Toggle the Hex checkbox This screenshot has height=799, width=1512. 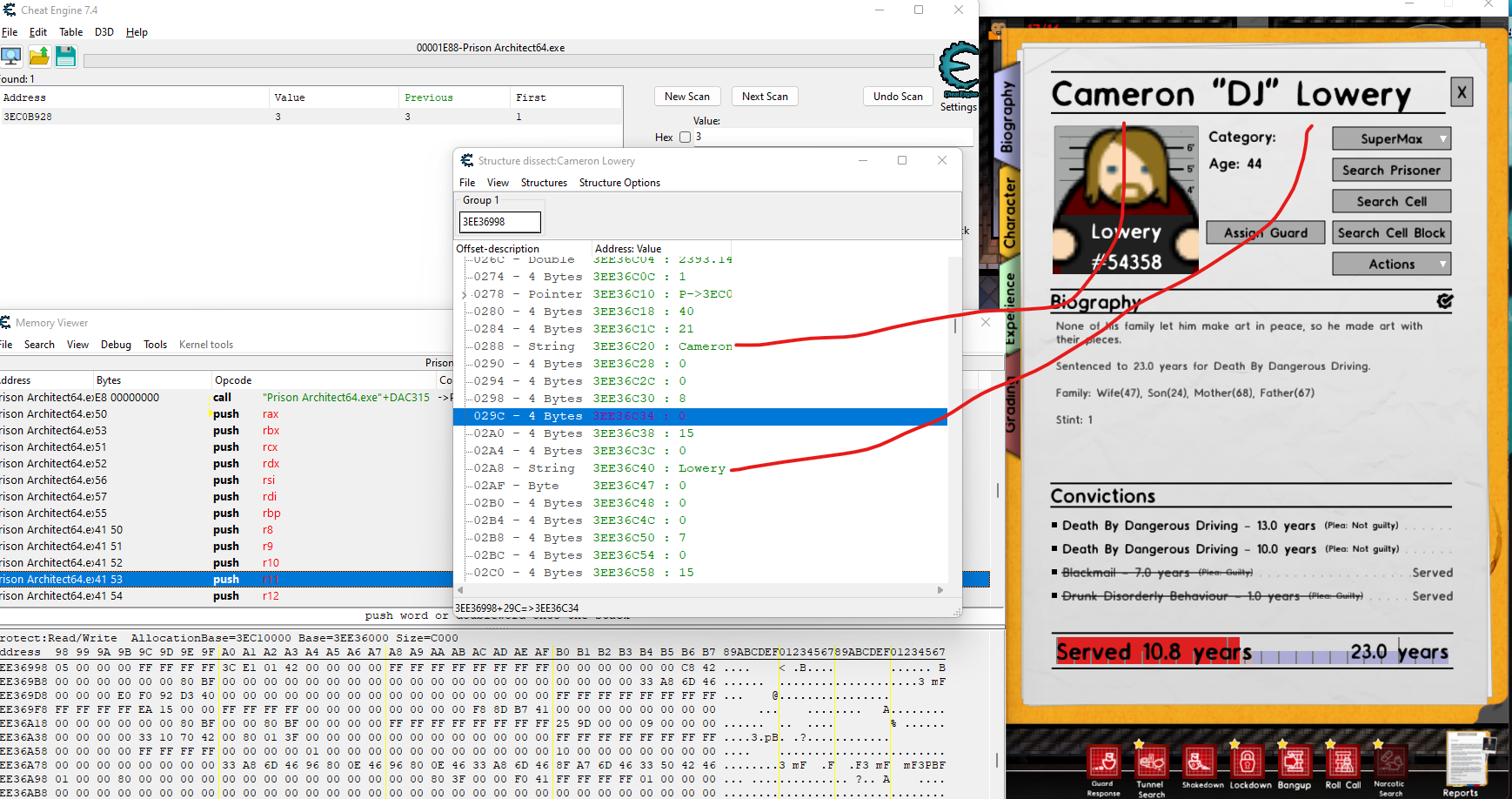point(685,138)
